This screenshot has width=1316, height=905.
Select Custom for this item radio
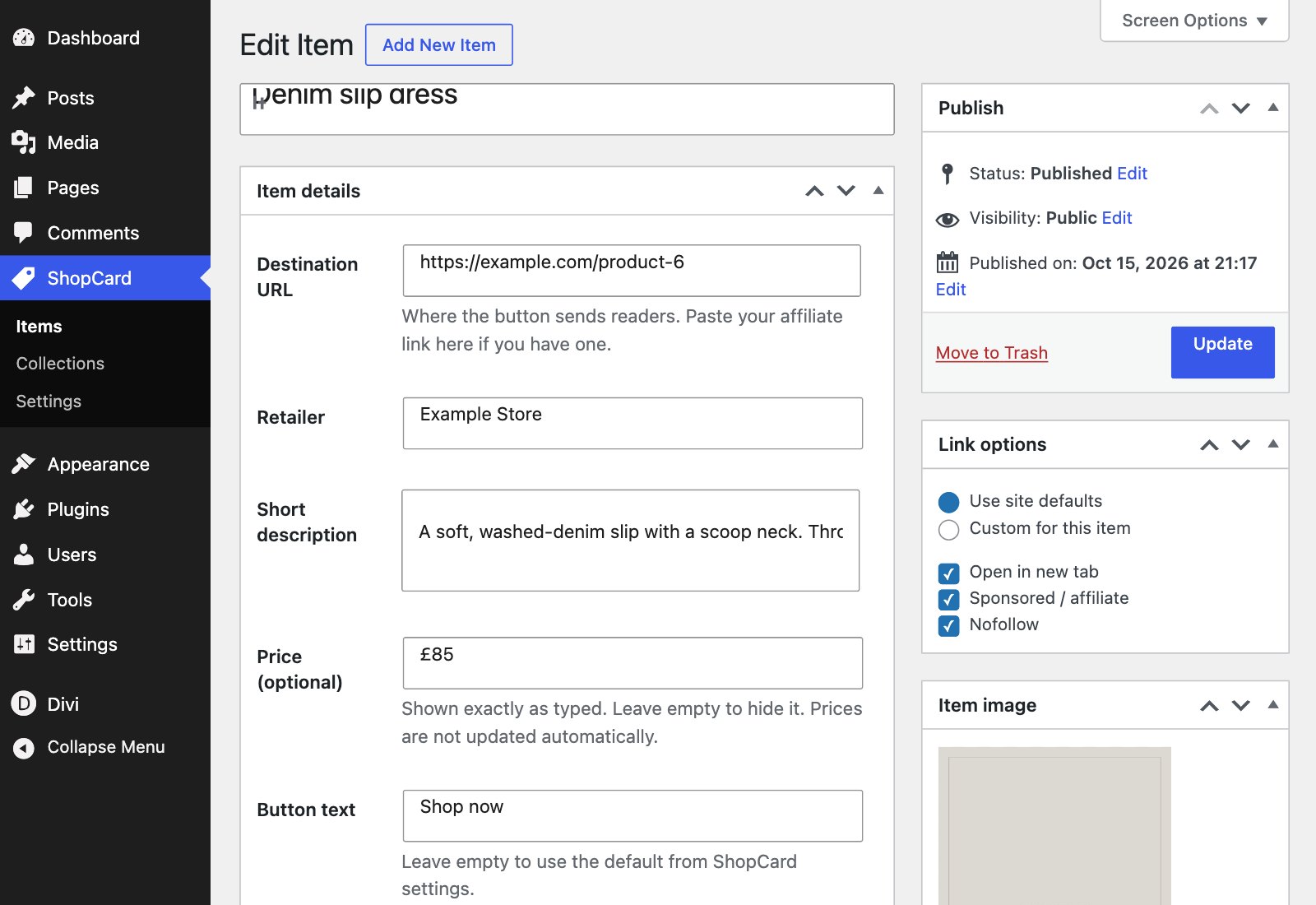(948, 529)
